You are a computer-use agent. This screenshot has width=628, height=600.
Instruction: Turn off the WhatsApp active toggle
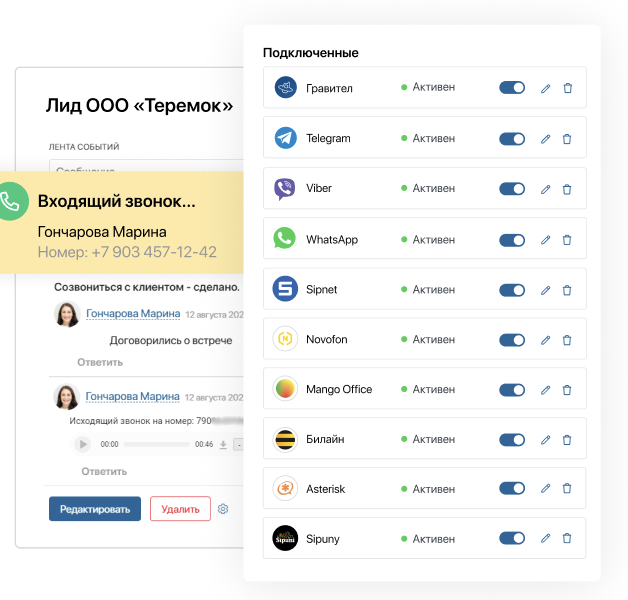pyautogui.click(x=512, y=240)
